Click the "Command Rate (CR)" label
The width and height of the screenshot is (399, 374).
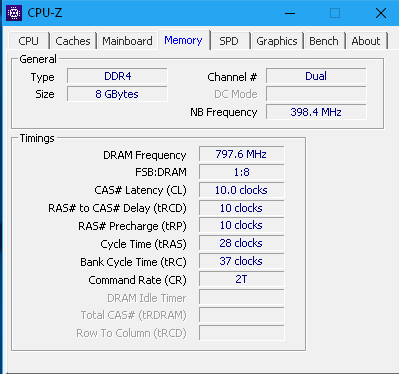pyautogui.click(x=137, y=280)
